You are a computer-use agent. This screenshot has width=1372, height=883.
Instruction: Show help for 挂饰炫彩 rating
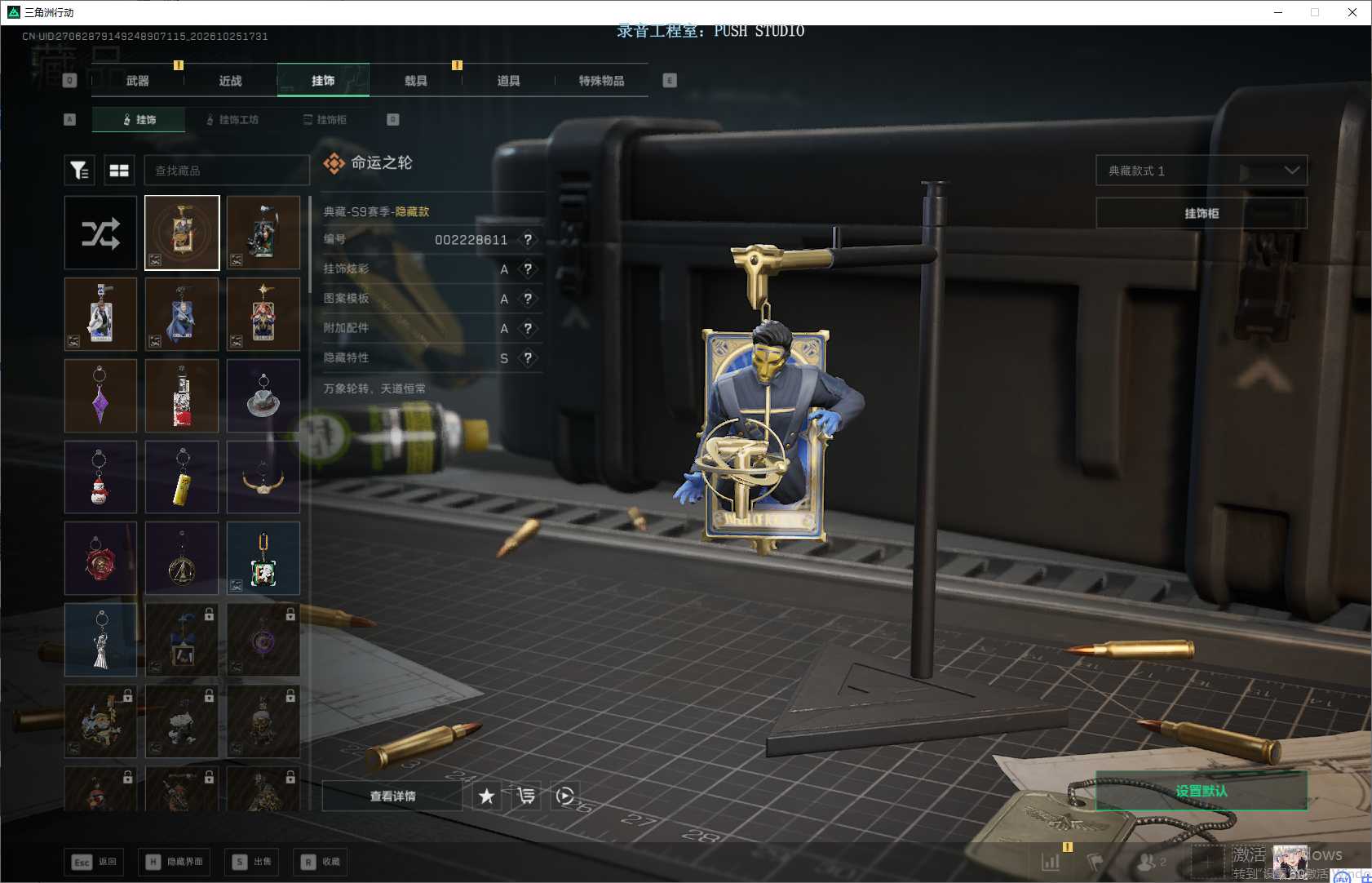click(x=528, y=268)
